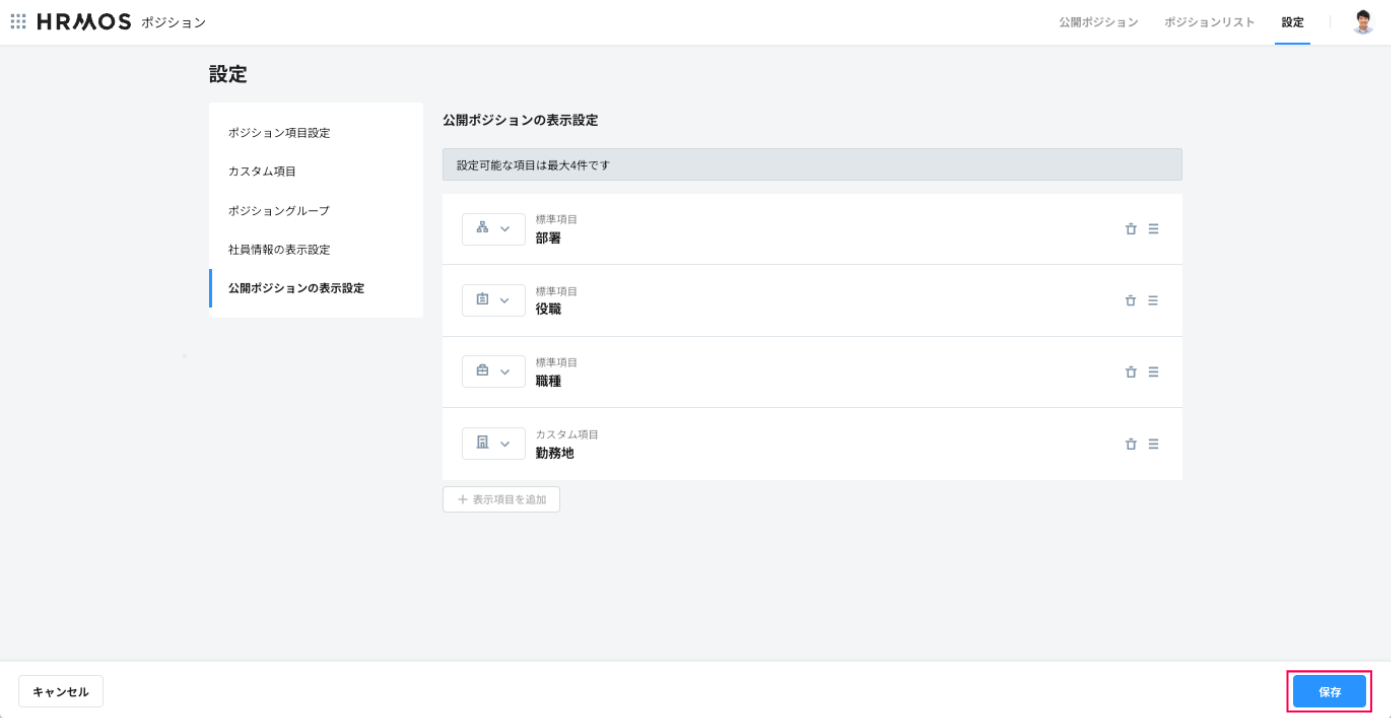
Task: Open the icon selector for 役職
Action: pos(493,301)
